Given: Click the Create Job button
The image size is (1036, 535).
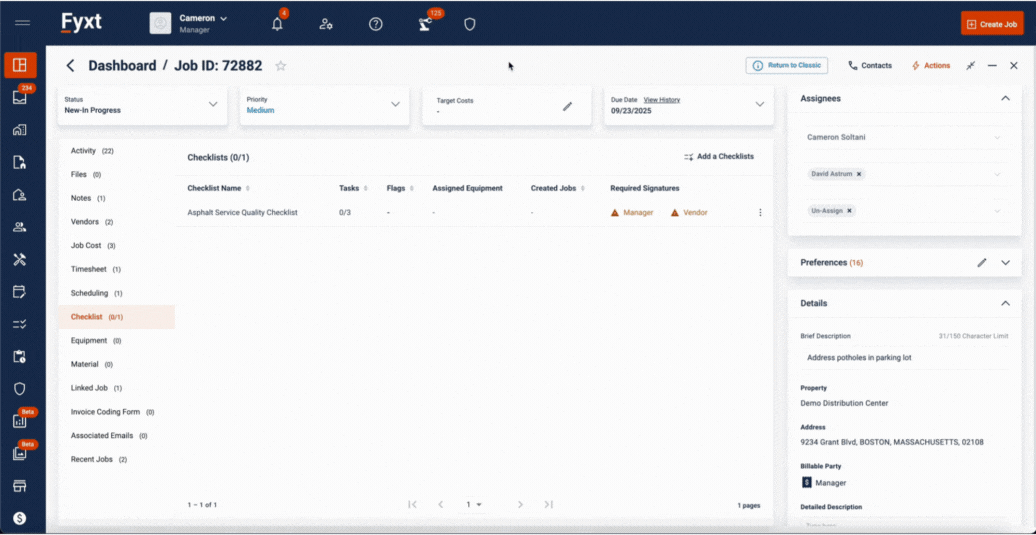Looking at the screenshot, I should click(992, 24).
